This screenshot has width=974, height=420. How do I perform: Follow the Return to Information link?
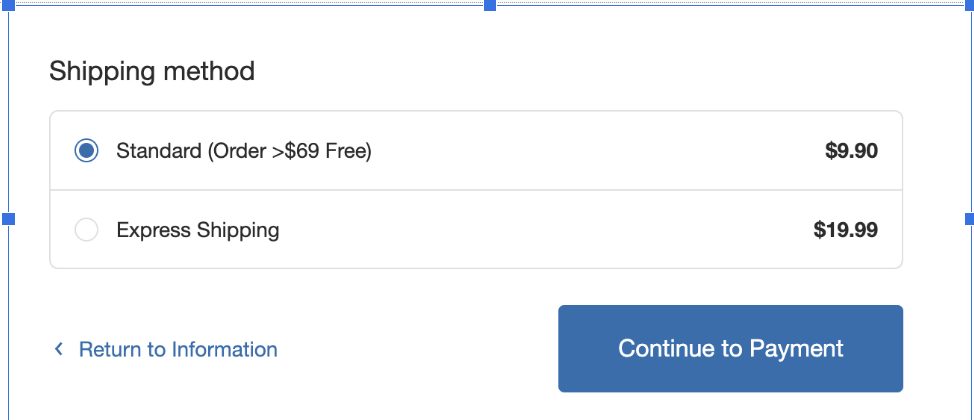(x=178, y=349)
